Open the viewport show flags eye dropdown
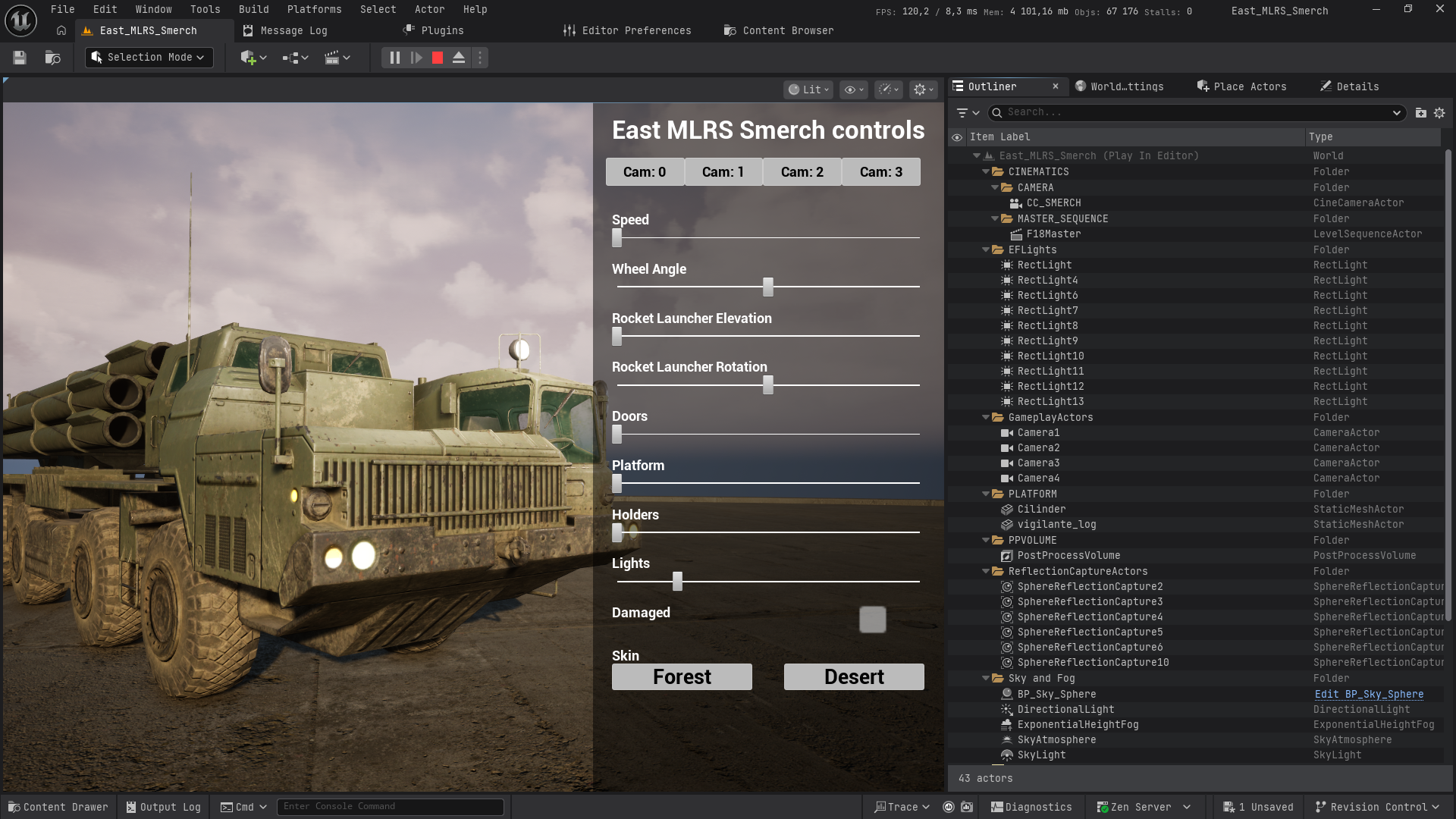Viewport: 1456px width, 819px height. pyautogui.click(x=855, y=89)
